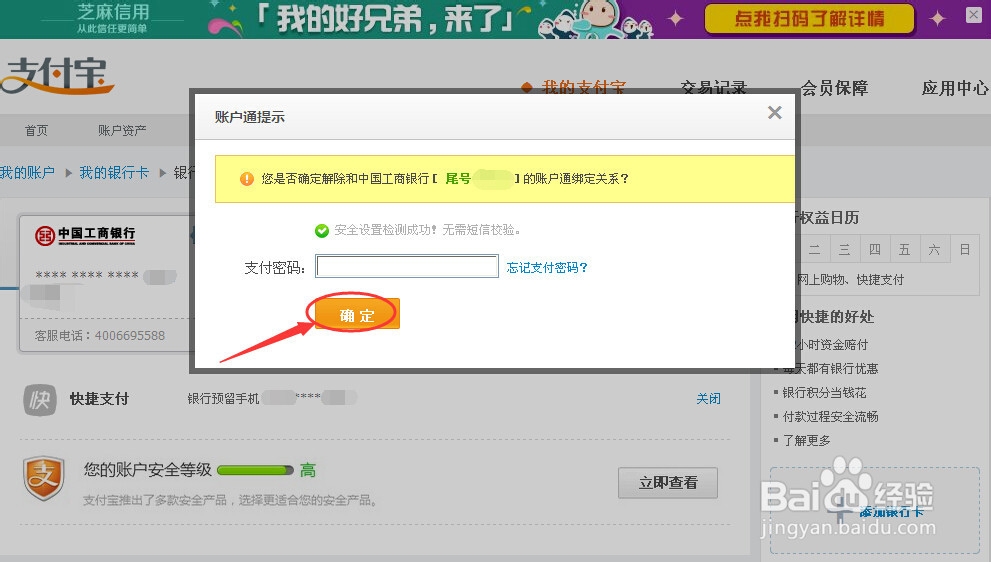Click the 付款过程安全流畅 list item
The image size is (991, 562).
point(830,417)
